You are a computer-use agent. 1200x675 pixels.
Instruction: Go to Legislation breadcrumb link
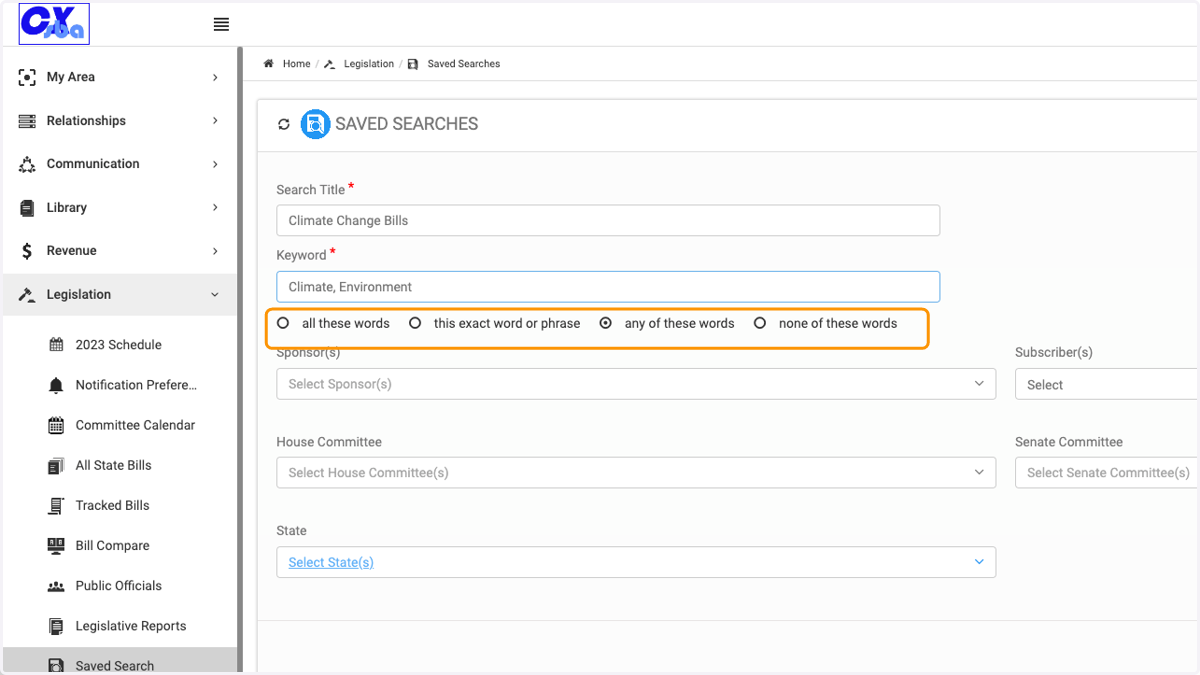[x=369, y=64]
